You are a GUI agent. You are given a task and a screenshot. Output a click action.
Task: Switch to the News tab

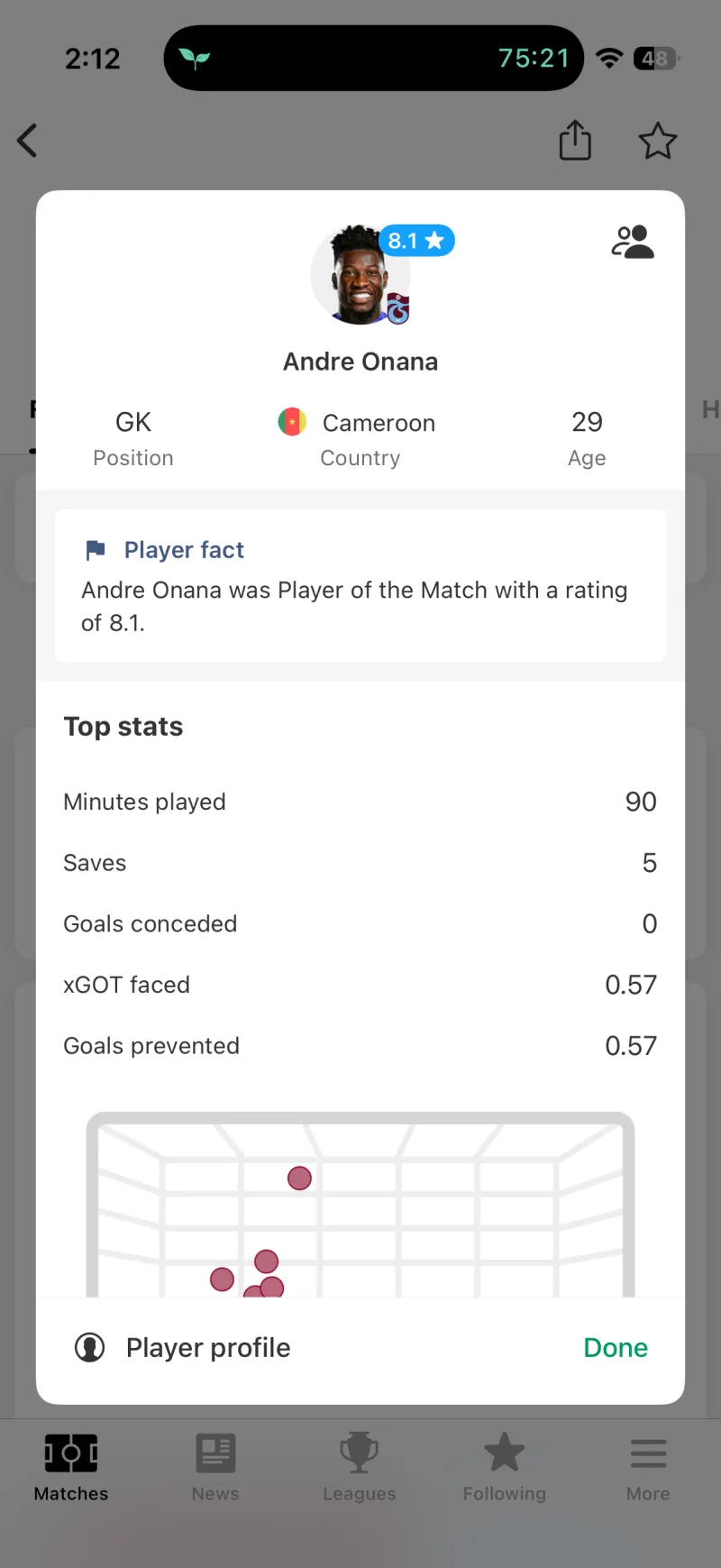pos(215,1467)
